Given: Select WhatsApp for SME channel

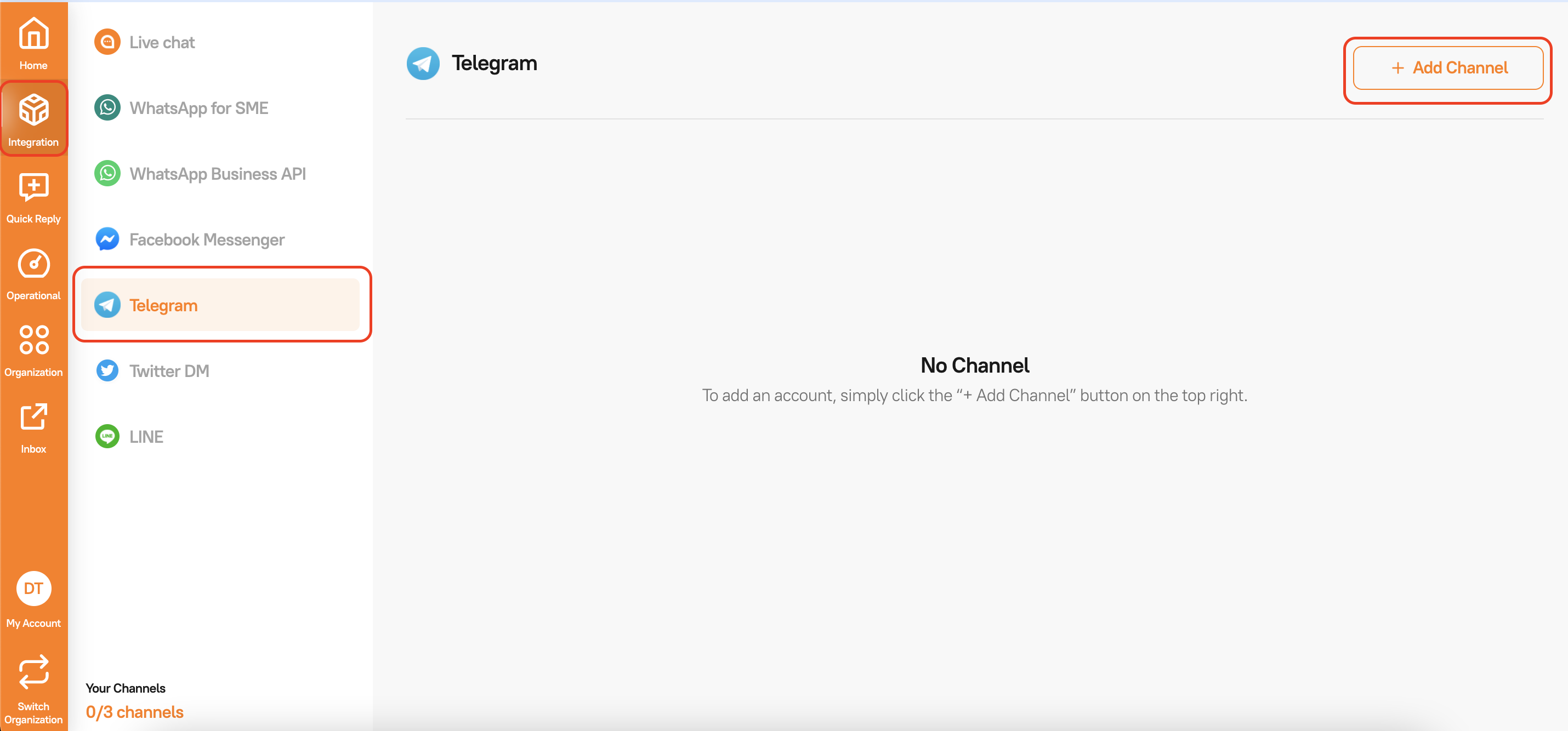Looking at the screenshot, I should (198, 108).
